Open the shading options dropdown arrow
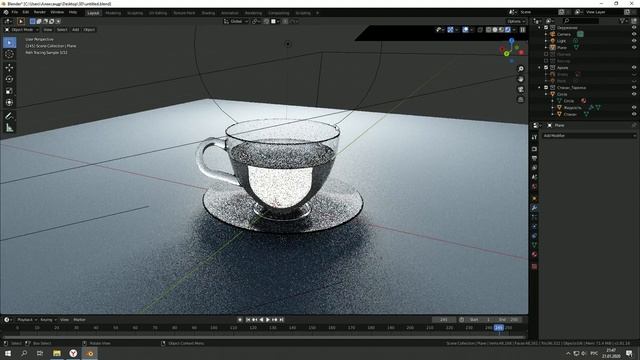Viewport: 640px width, 360px height. click(514, 30)
